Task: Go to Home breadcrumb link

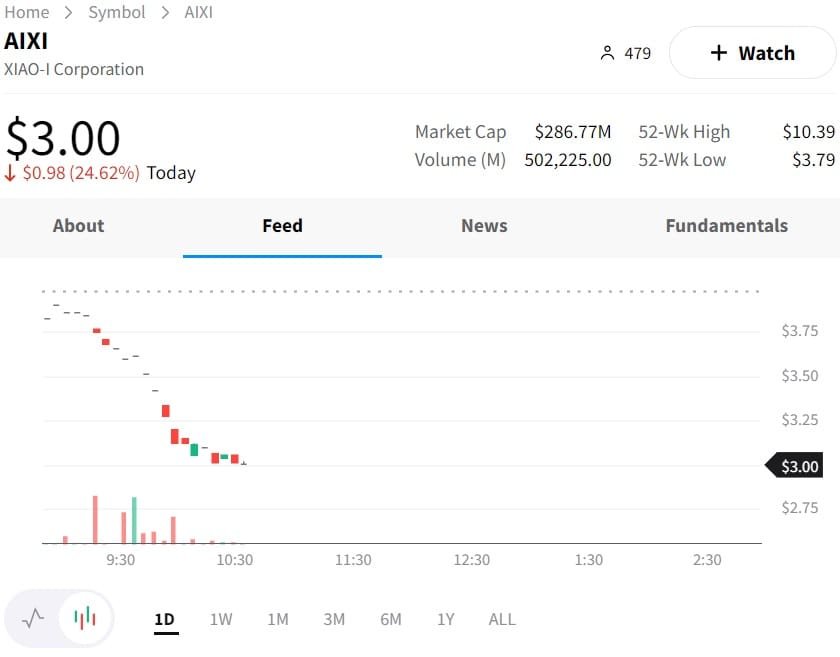Action: point(27,12)
